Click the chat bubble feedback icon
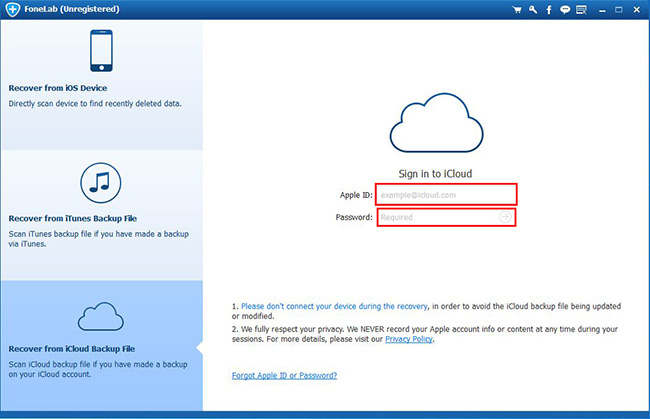This screenshot has width=650, height=419. pos(565,10)
